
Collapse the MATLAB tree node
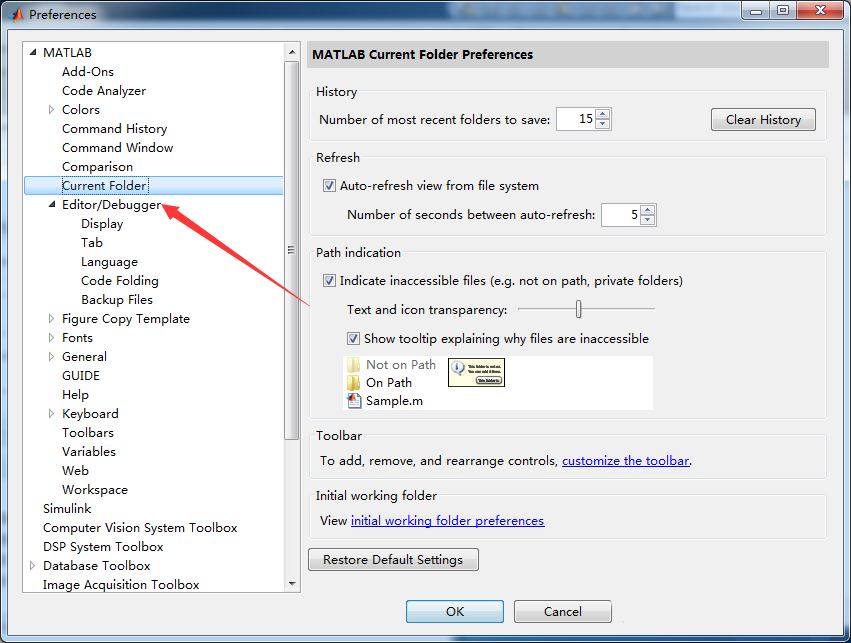point(33,53)
